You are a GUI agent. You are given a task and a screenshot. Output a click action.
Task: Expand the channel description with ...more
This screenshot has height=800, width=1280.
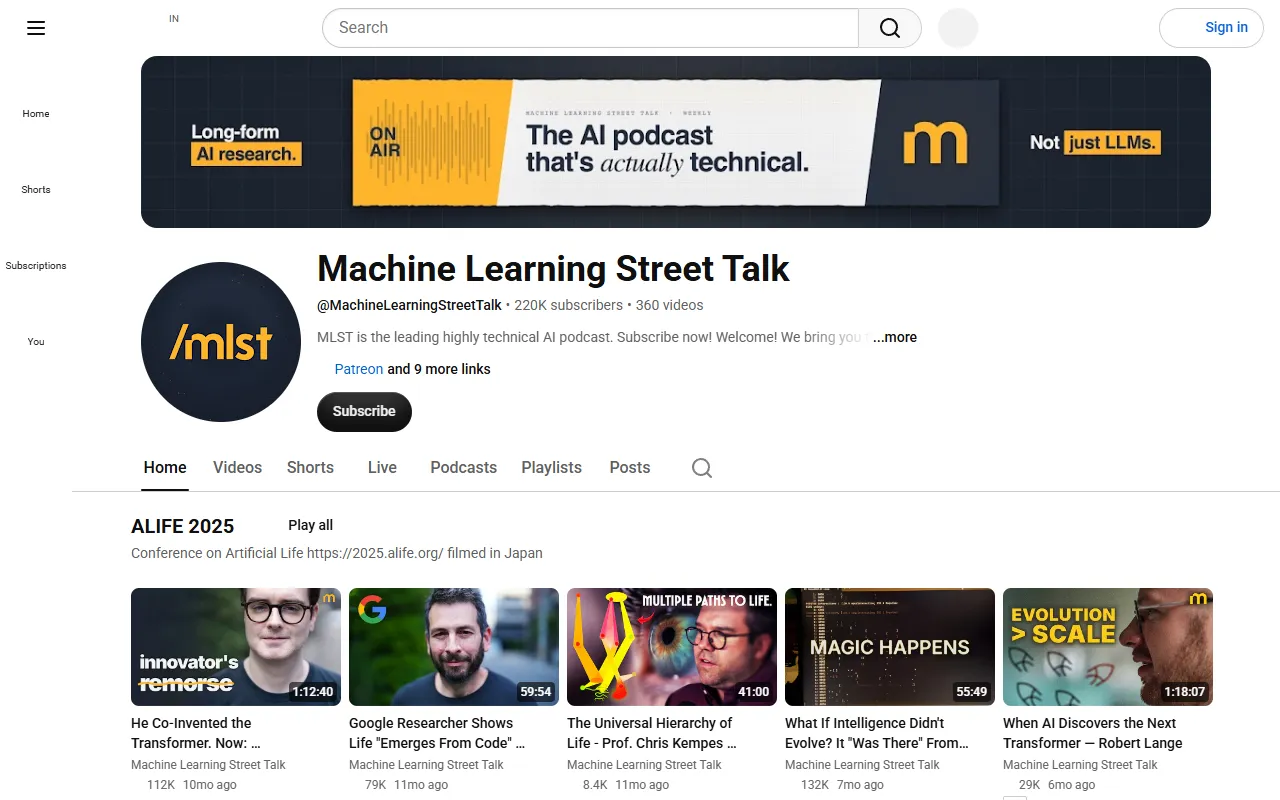[895, 338]
